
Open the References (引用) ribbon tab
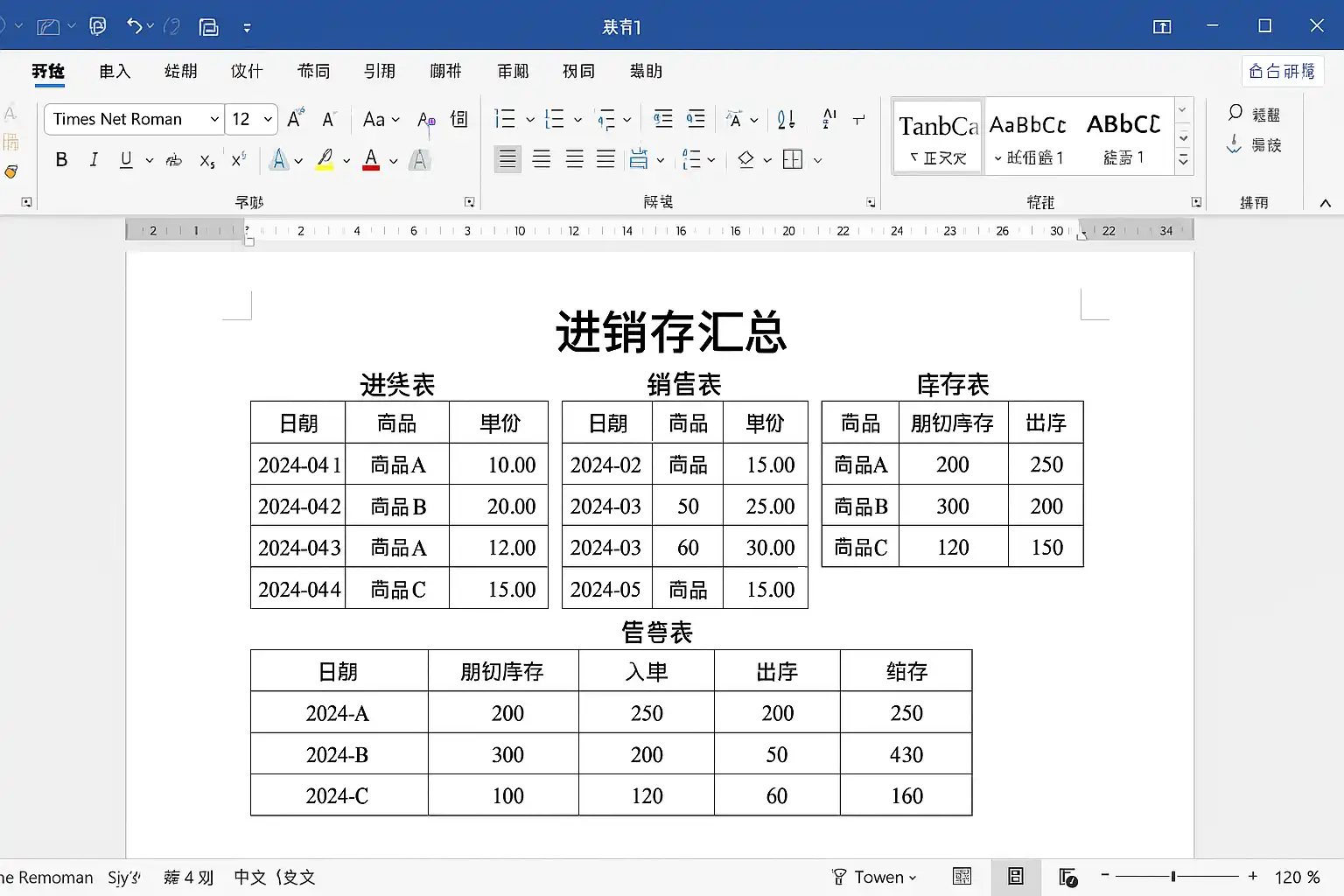point(380,71)
